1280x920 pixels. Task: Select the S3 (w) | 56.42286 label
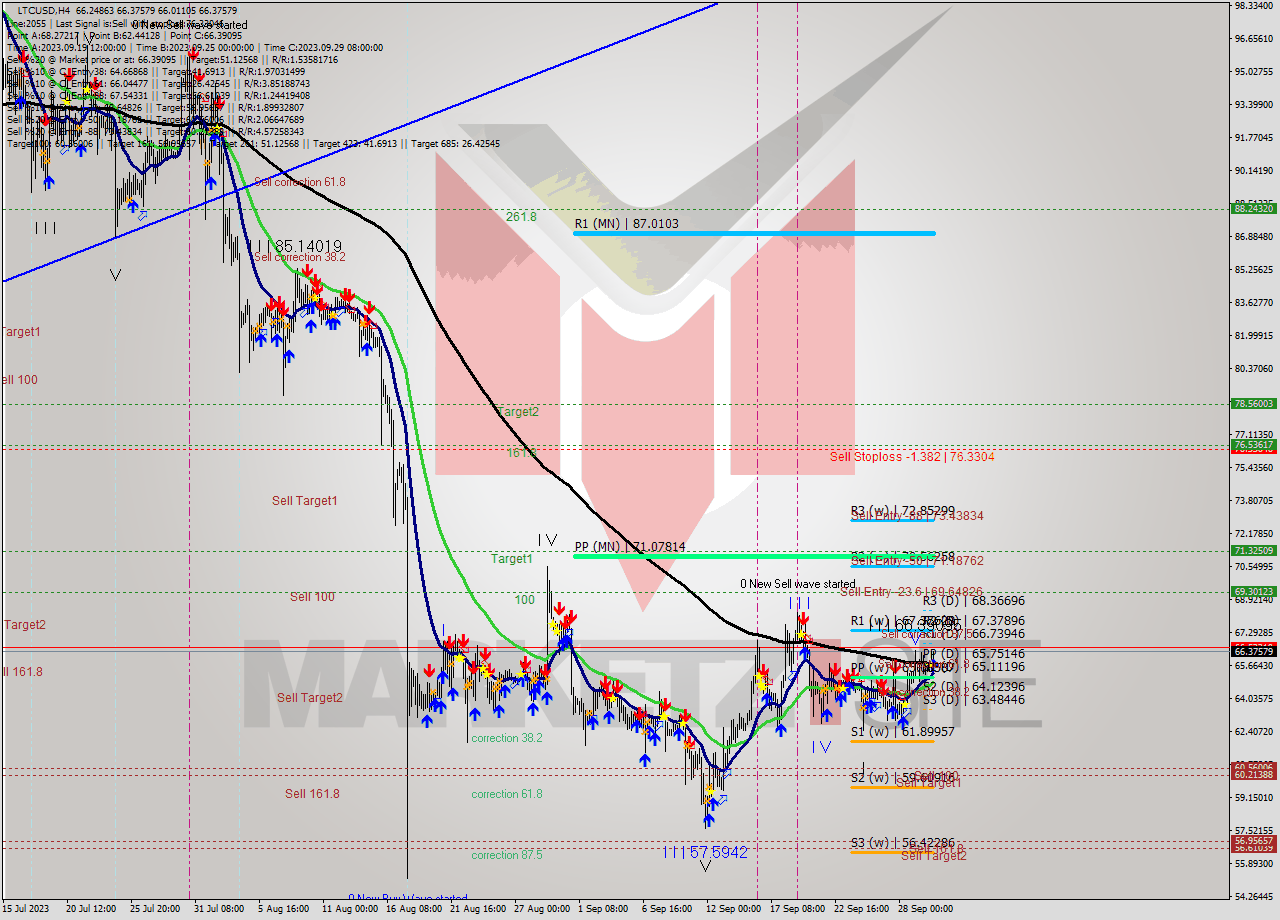(x=903, y=843)
